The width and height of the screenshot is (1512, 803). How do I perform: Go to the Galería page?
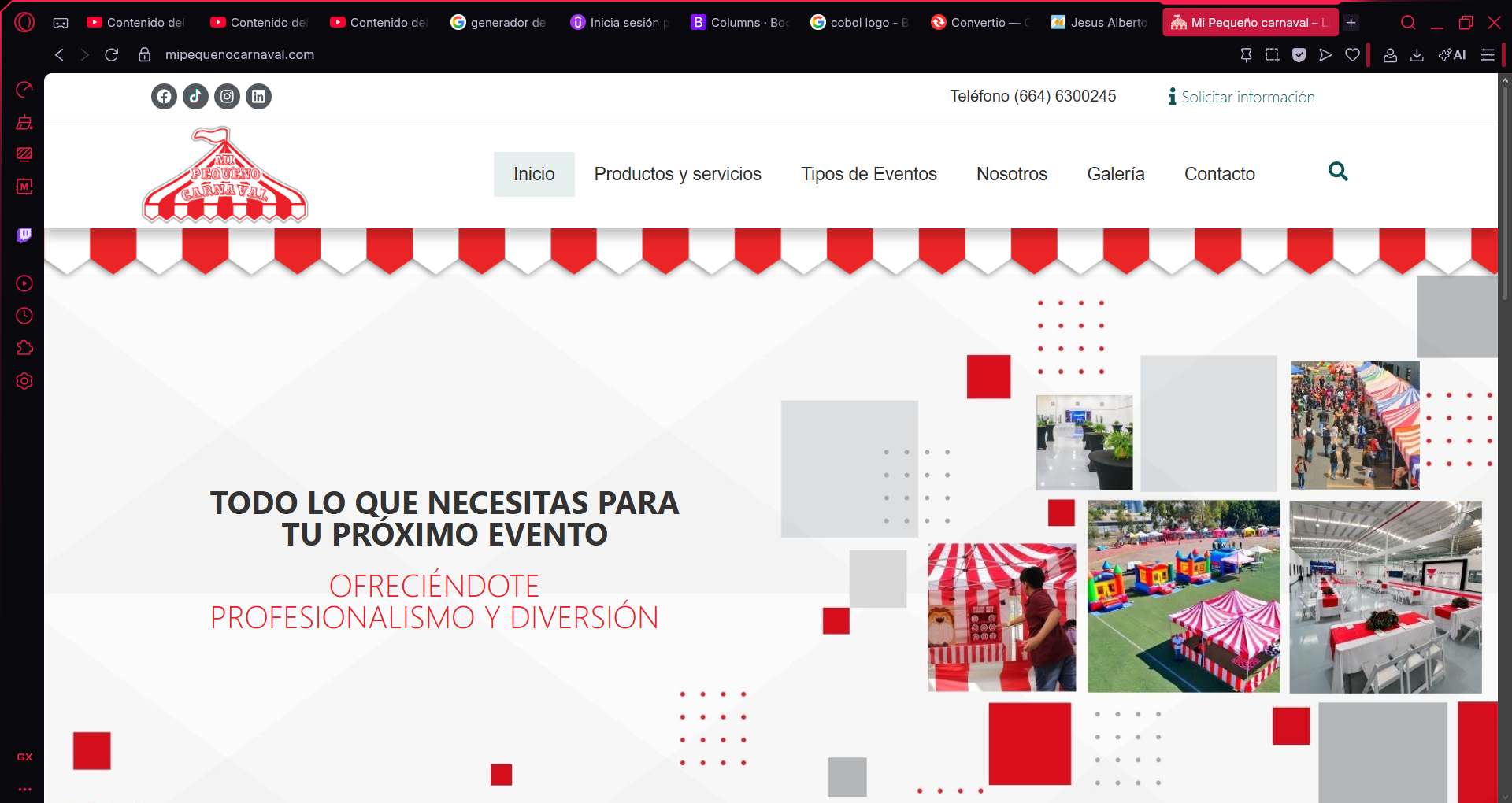pos(1115,174)
